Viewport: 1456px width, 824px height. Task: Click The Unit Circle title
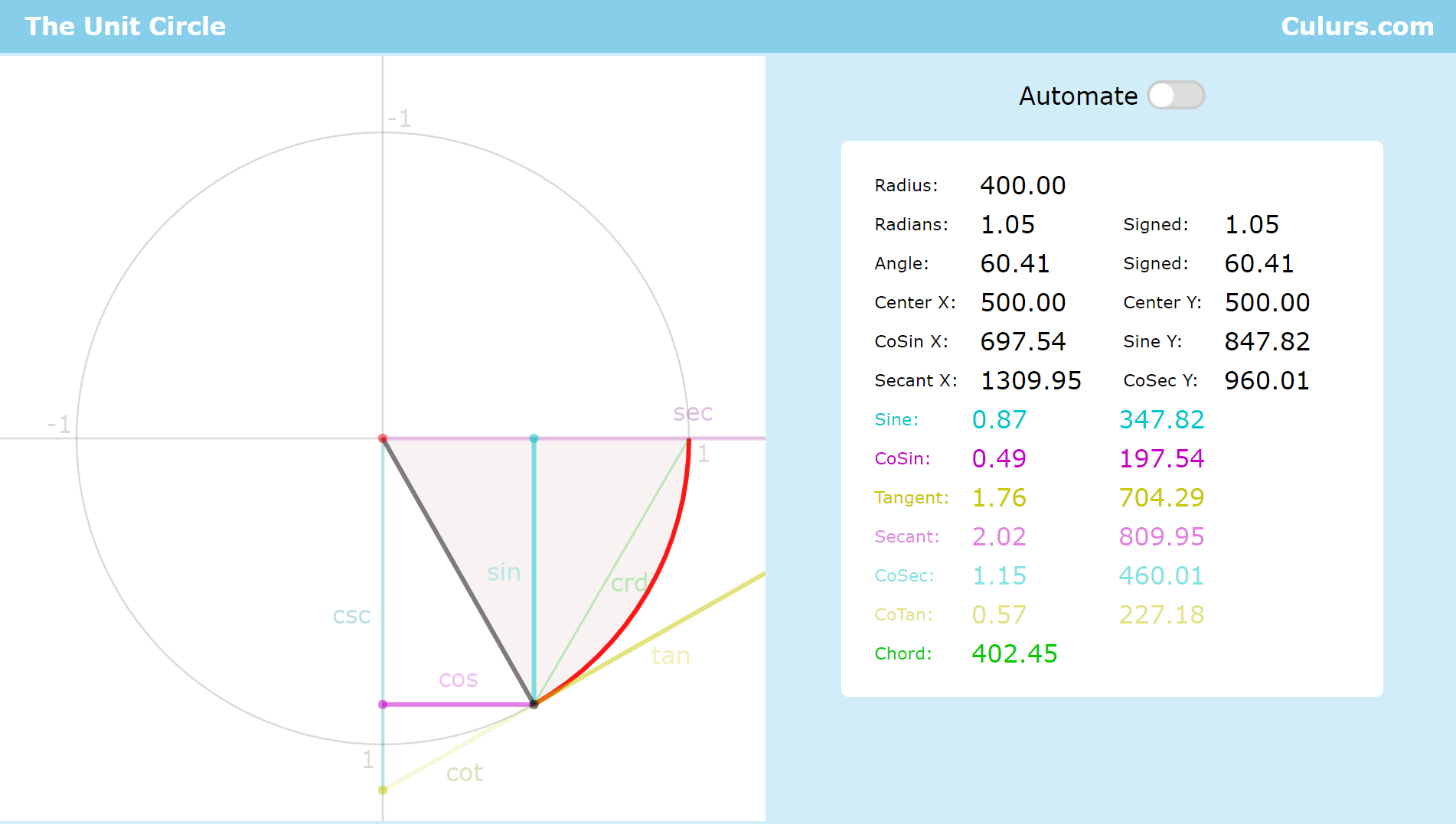(125, 26)
